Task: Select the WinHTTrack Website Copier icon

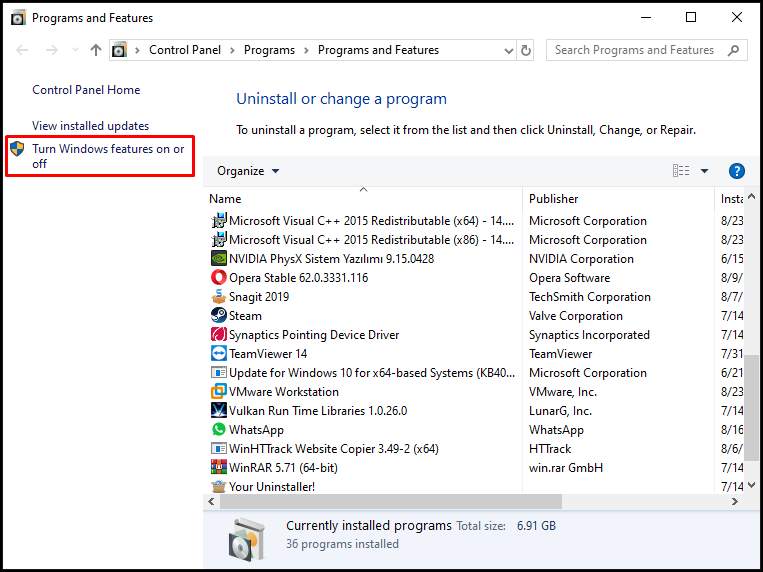Action: pos(219,448)
